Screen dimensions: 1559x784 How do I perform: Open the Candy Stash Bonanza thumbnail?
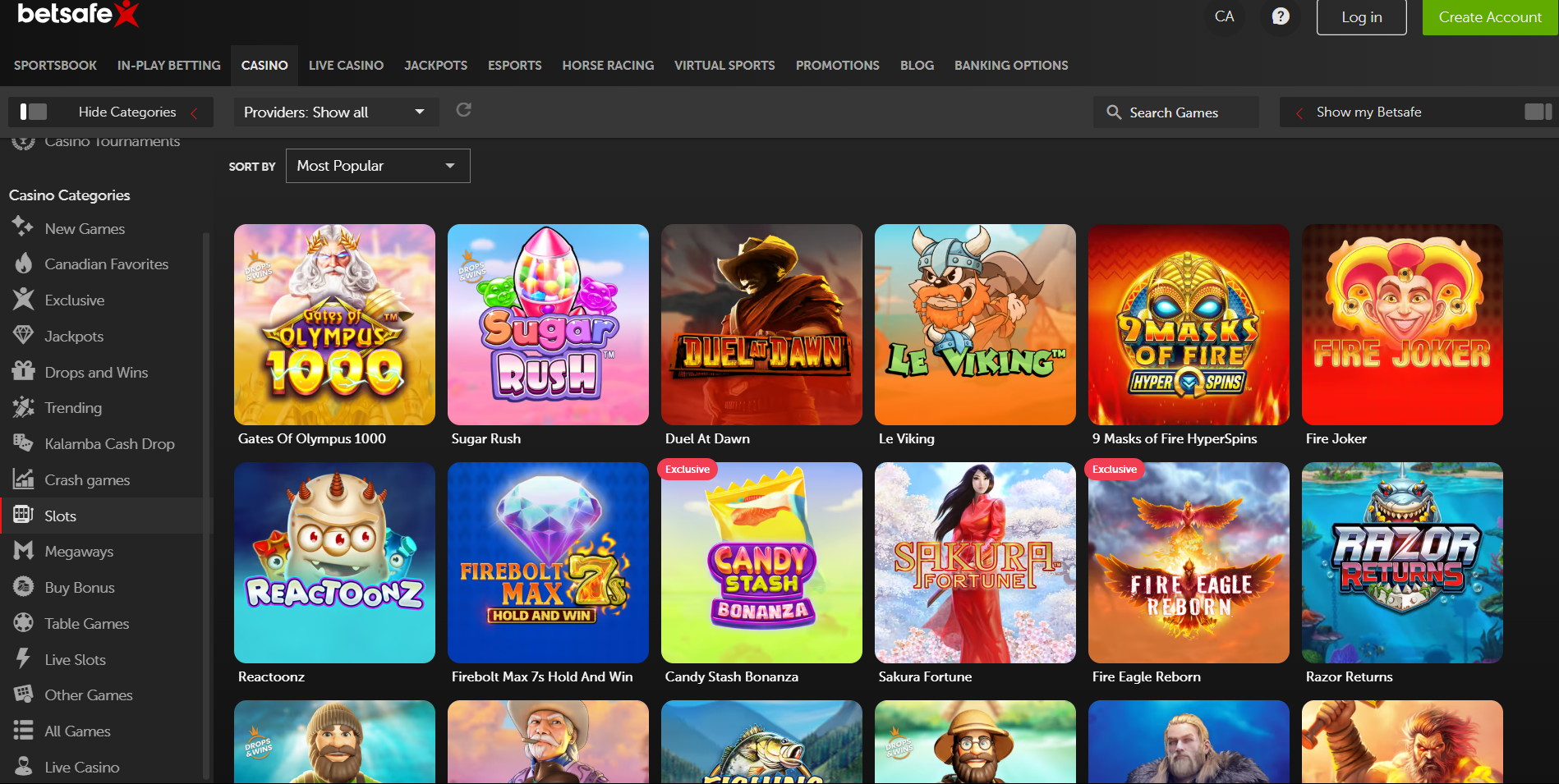tap(761, 562)
